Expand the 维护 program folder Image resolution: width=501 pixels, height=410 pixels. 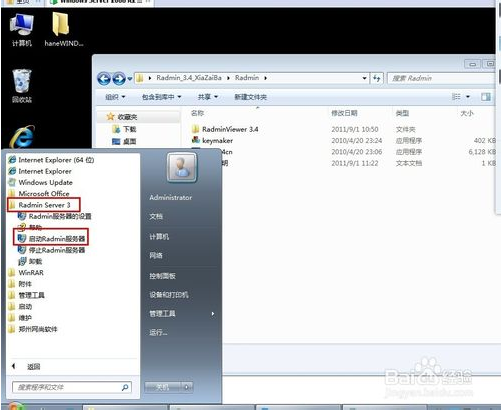tap(21, 318)
